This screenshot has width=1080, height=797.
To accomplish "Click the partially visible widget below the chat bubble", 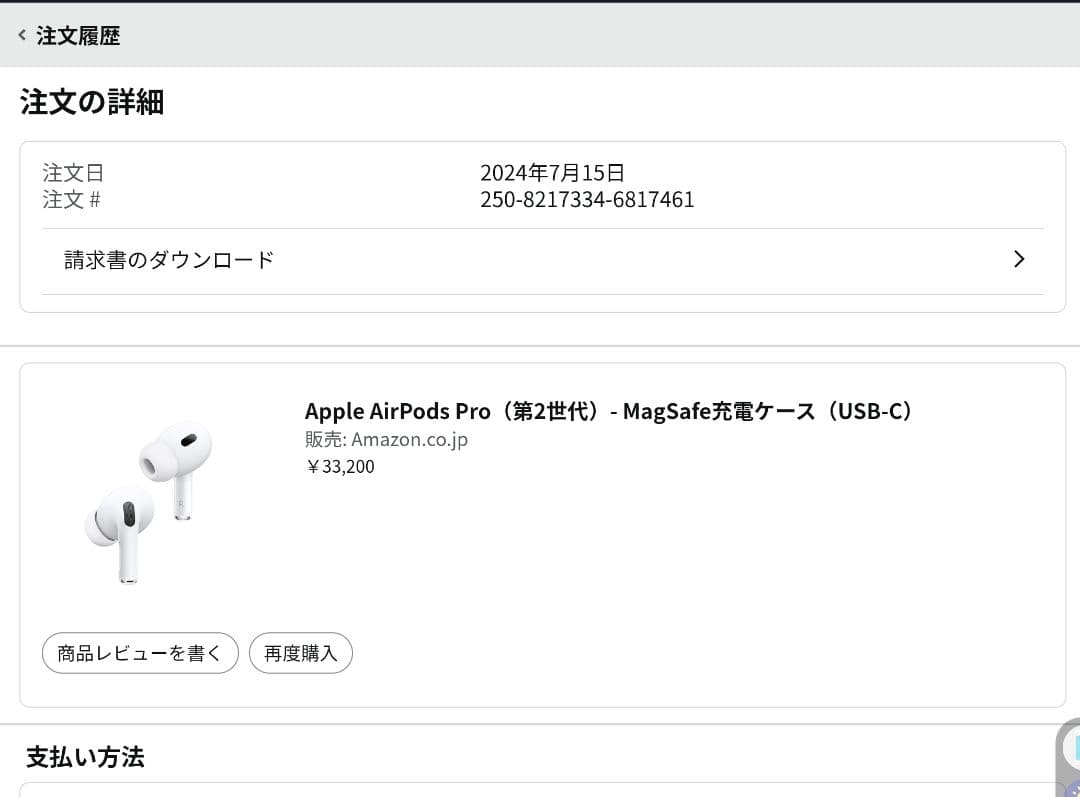I will coord(1075,792).
